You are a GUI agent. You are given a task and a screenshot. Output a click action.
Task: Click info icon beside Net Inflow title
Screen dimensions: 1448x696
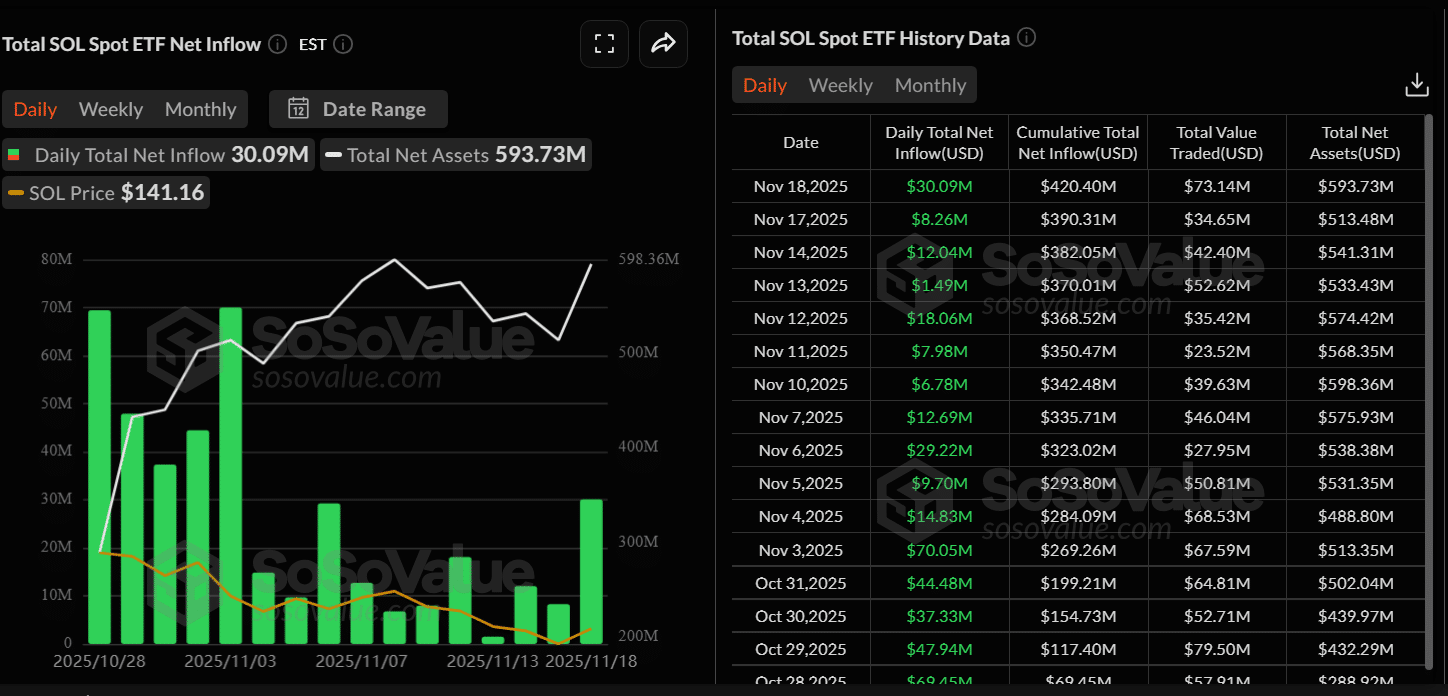tap(277, 45)
